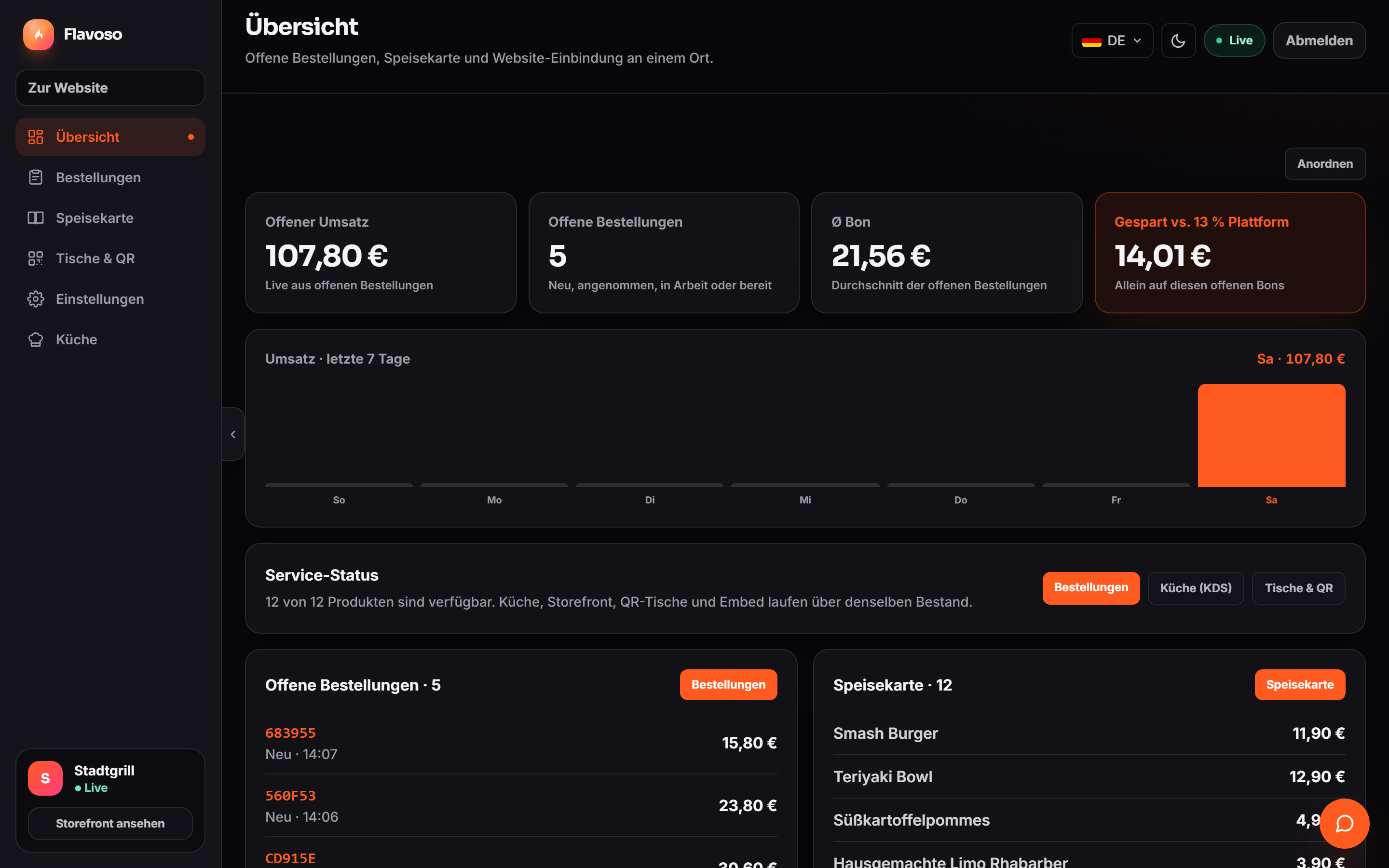Screen dimensions: 1389x868
Task: Click the Süßkartoffelpommes menu row
Action: click(x=1089, y=820)
